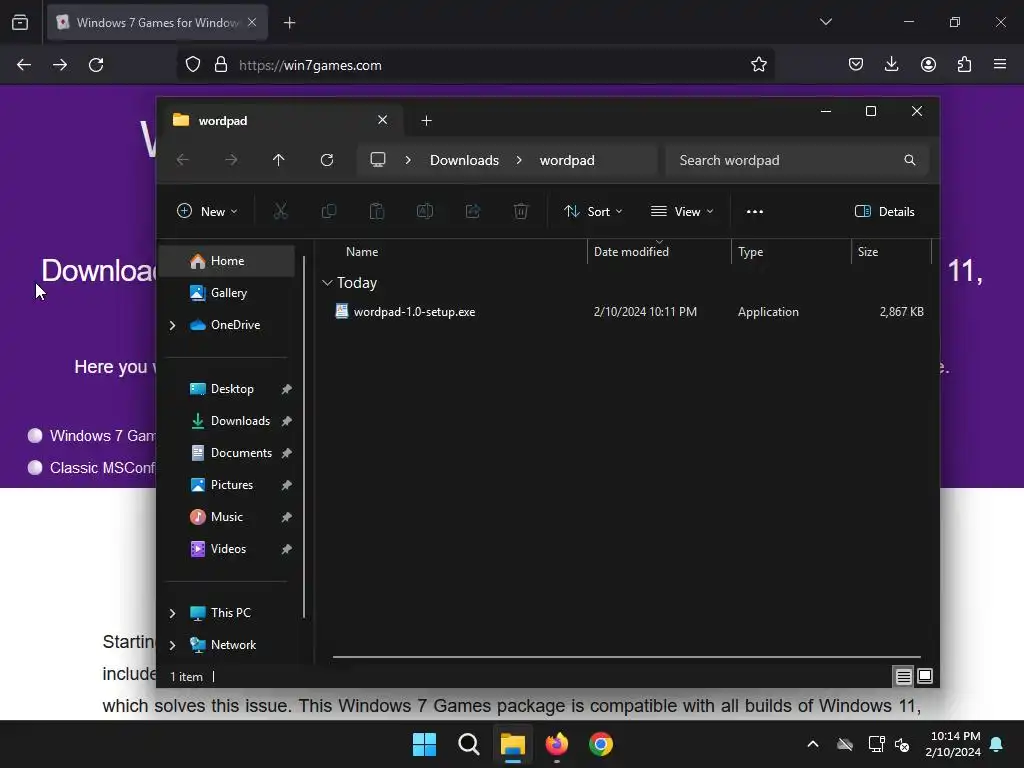
Task: Open Videos from Quick access
Action: coord(227,549)
